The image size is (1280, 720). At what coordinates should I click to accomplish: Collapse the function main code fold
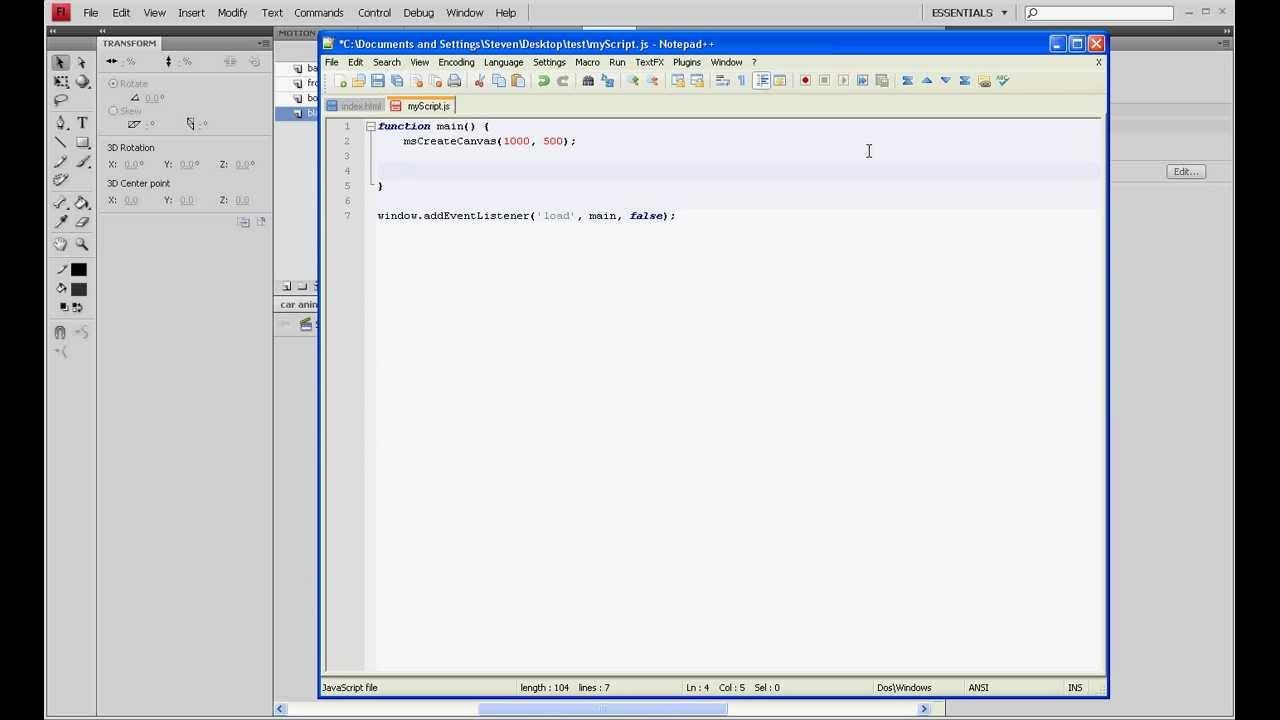[x=371, y=126]
